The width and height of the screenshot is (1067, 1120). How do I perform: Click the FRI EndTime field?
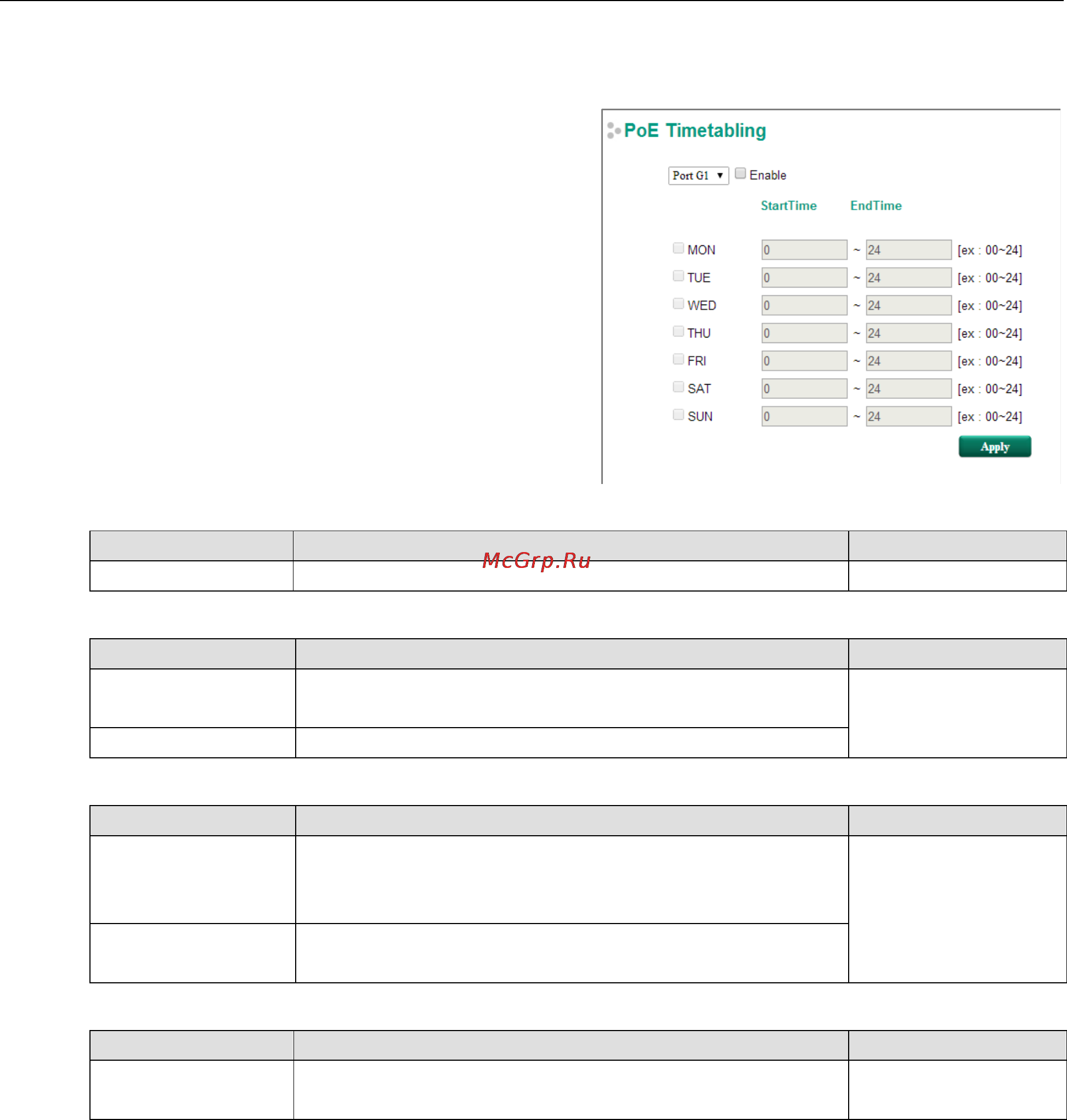tap(908, 361)
